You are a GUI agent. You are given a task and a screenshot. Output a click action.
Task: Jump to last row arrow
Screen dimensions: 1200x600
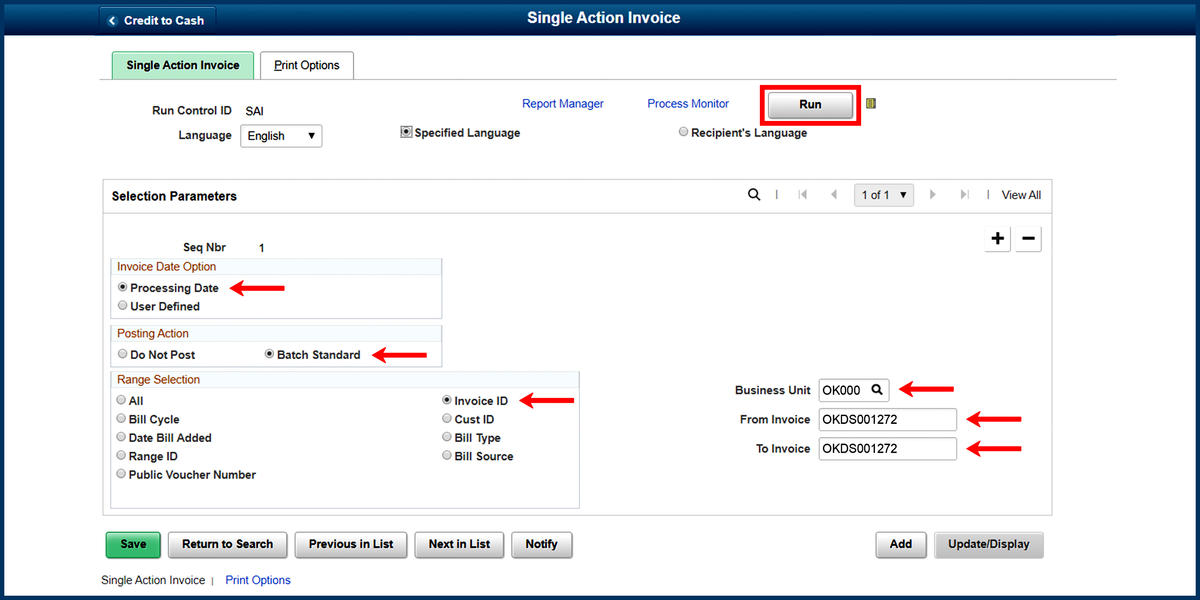coord(964,195)
